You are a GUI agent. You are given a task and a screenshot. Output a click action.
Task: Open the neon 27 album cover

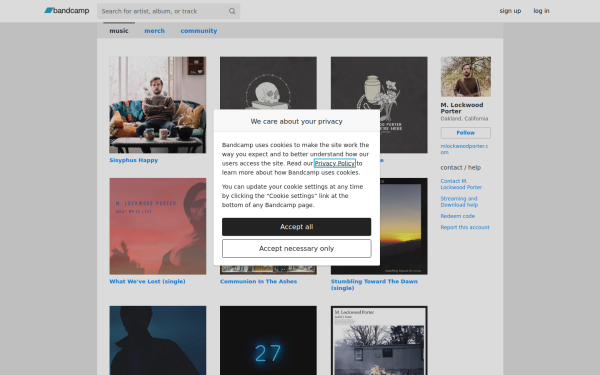click(268, 341)
